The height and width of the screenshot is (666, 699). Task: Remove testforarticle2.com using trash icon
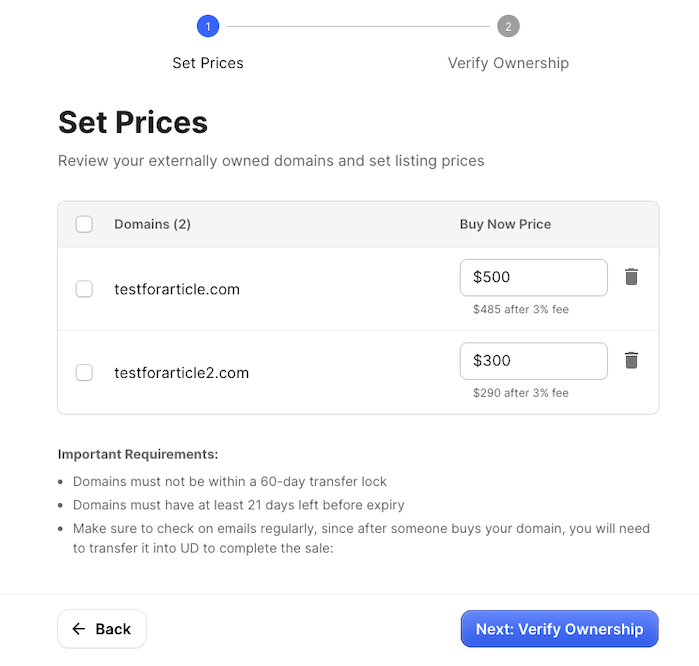point(631,360)
